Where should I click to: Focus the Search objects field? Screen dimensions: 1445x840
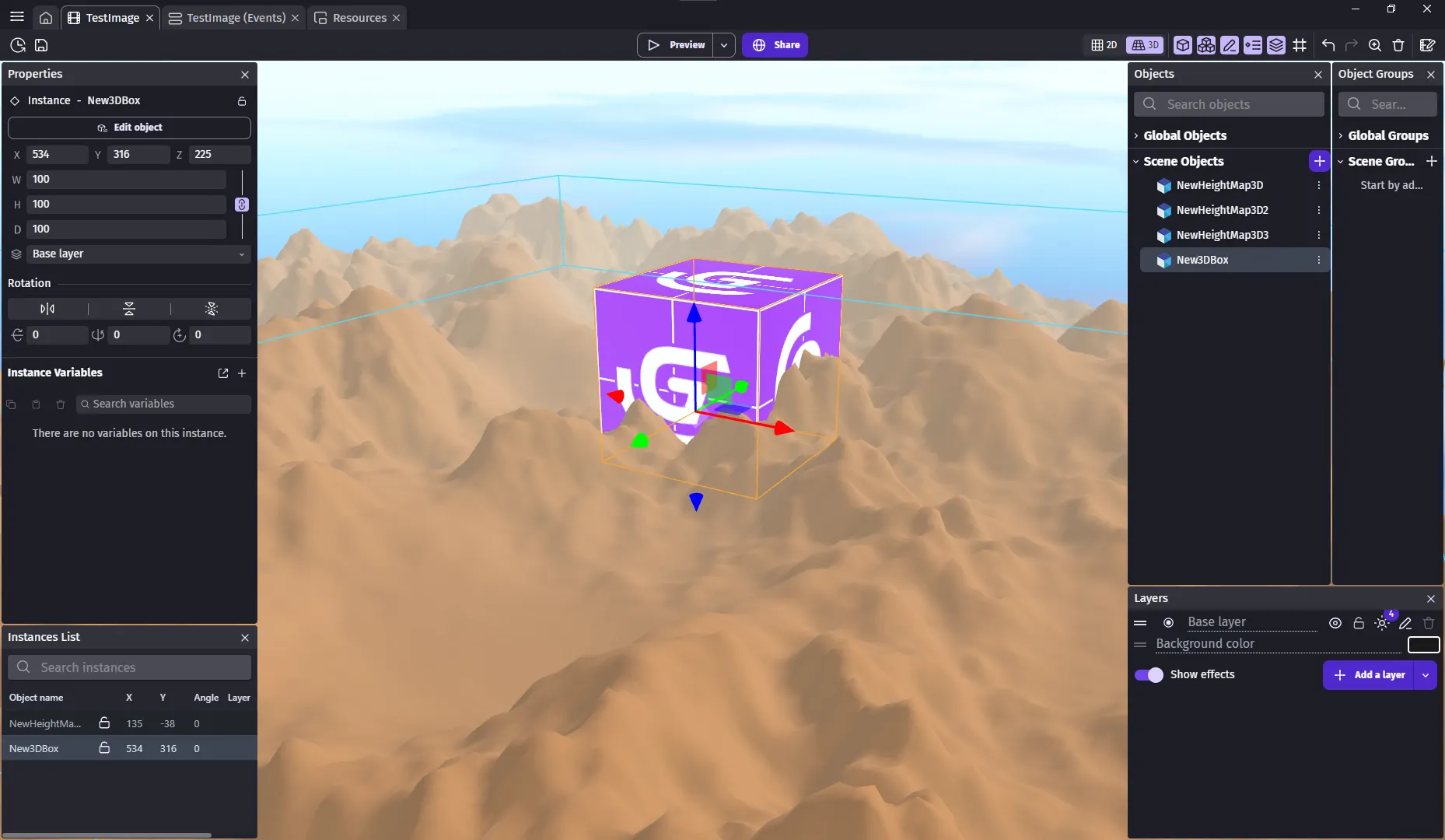coord(1229,104)
